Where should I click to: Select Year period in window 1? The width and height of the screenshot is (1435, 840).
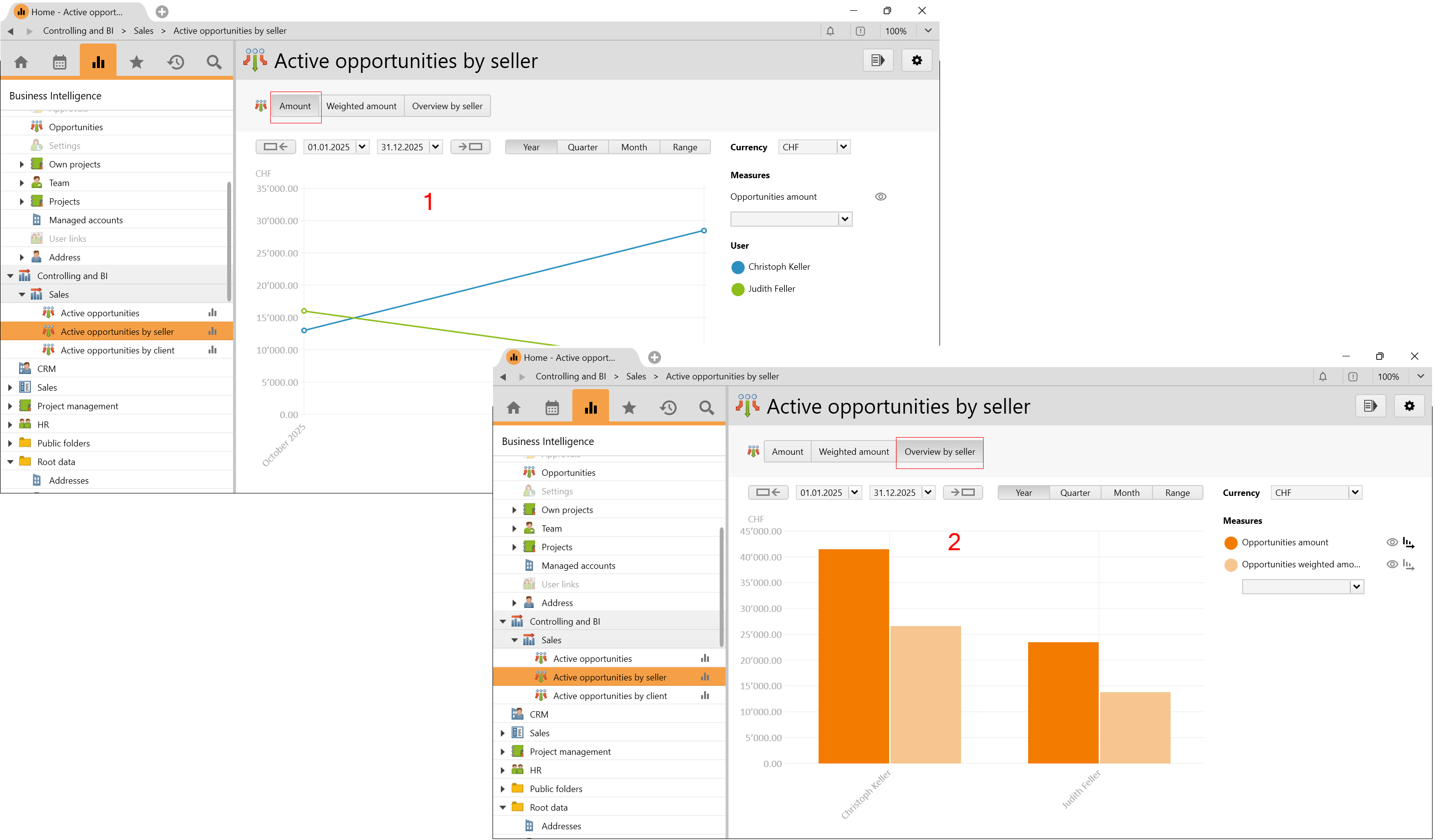pos(531,147)
